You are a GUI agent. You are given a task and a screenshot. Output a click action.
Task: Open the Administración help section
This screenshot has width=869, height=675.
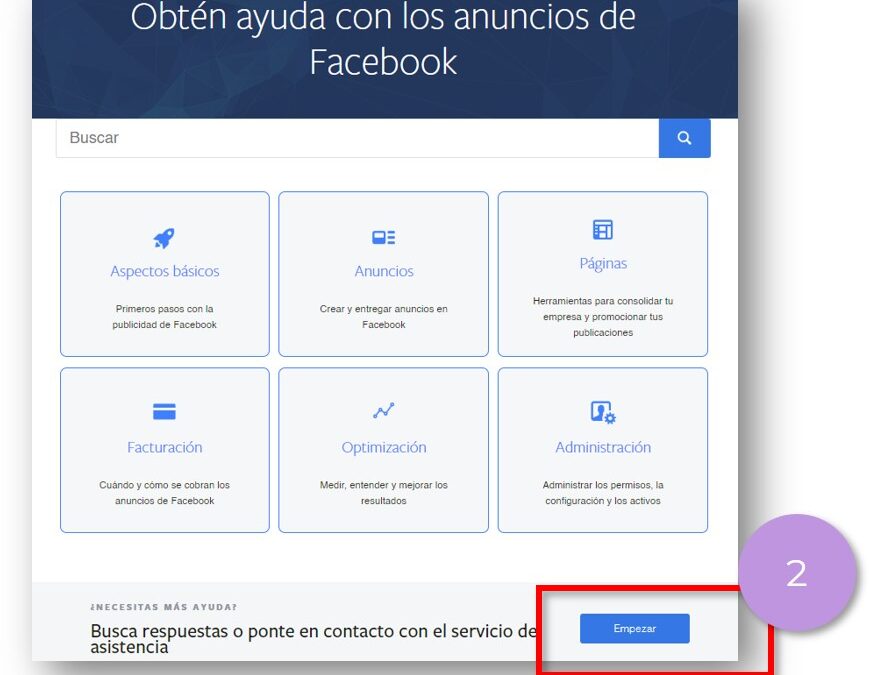[603, 447]
